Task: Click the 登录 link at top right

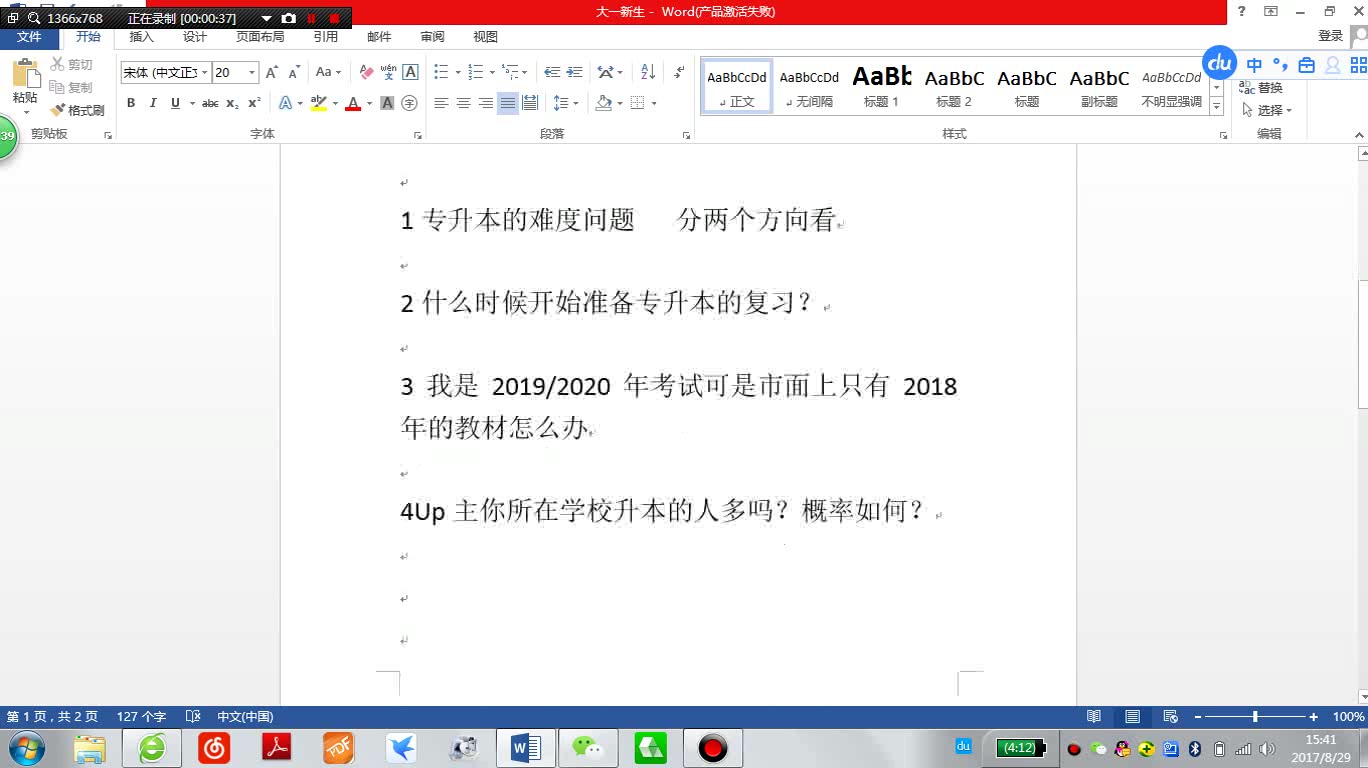Action: click(x=1332, y=33)
